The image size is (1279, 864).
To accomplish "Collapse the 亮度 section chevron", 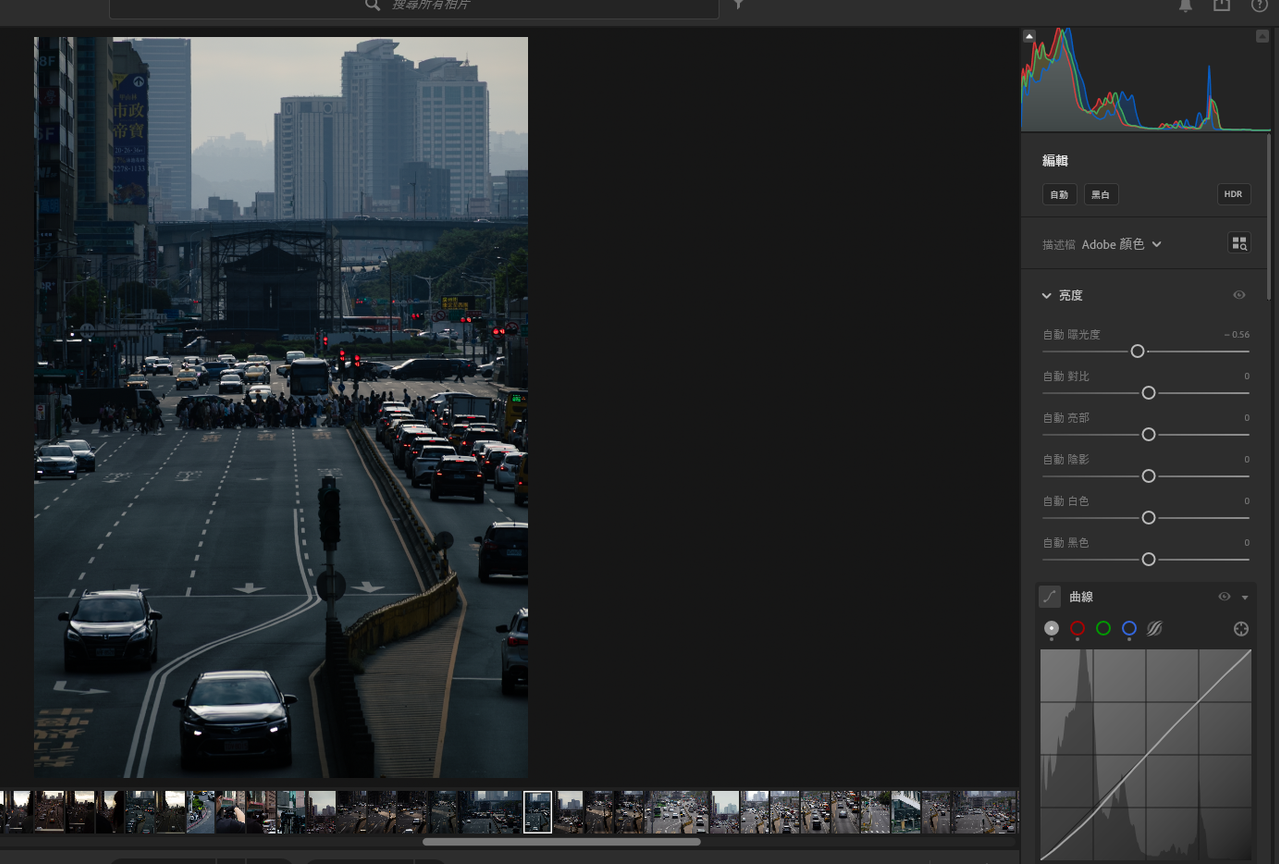I will 1047,296.
